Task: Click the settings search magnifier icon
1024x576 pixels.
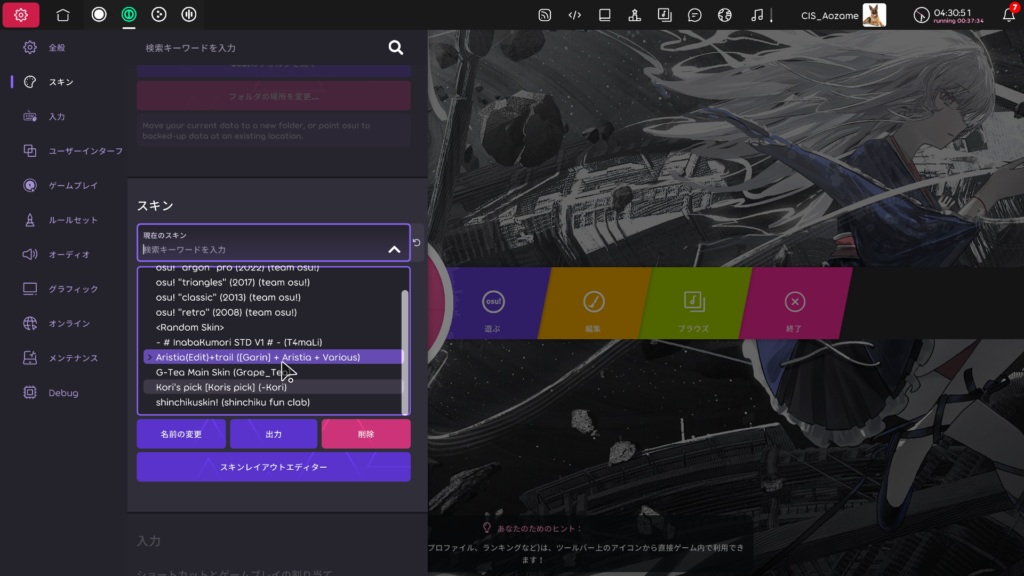Action: tap(396, 48)
